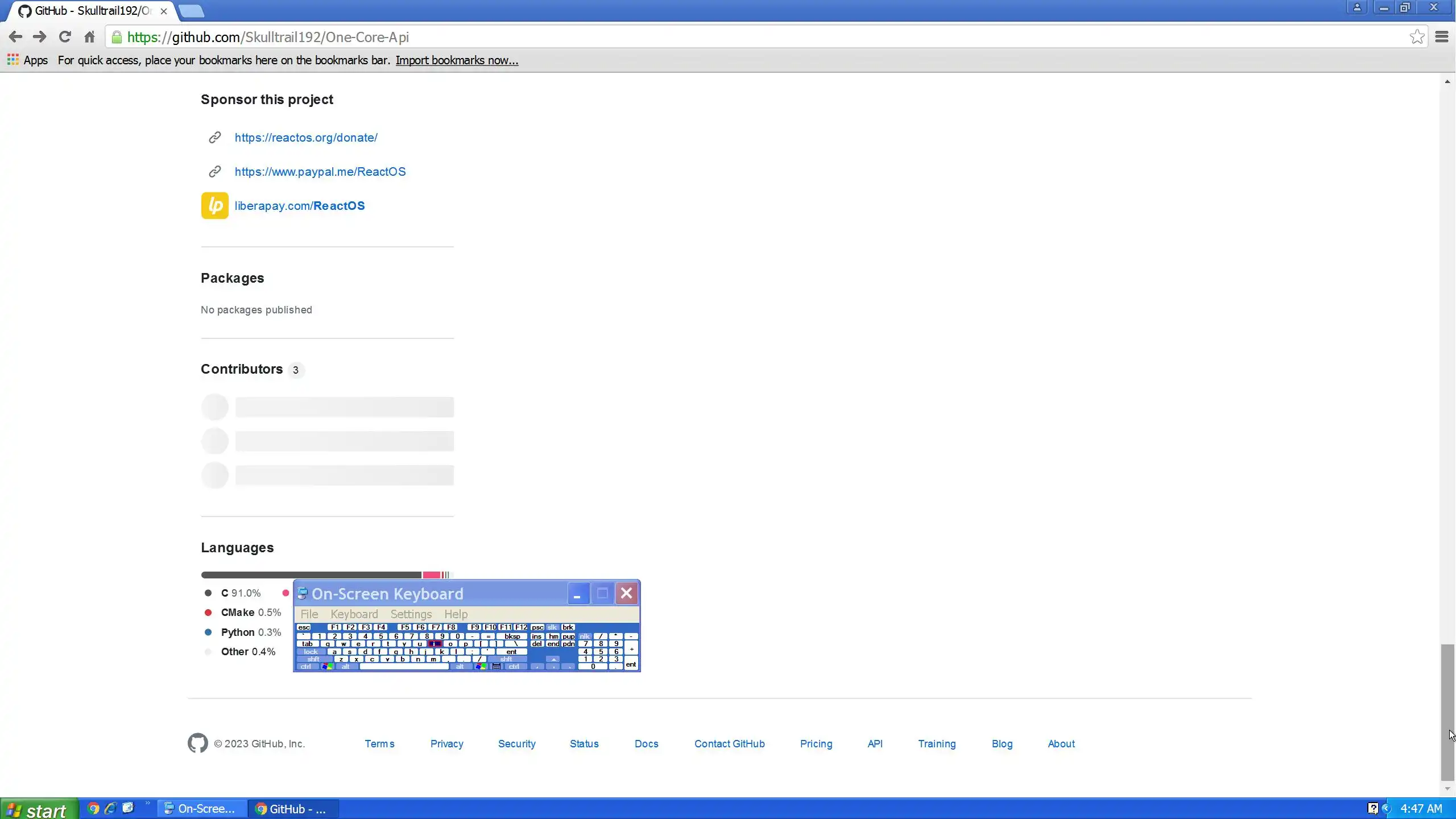
Task: Click the Liberapay yellow logo icon
Action: tap(214, 205)
